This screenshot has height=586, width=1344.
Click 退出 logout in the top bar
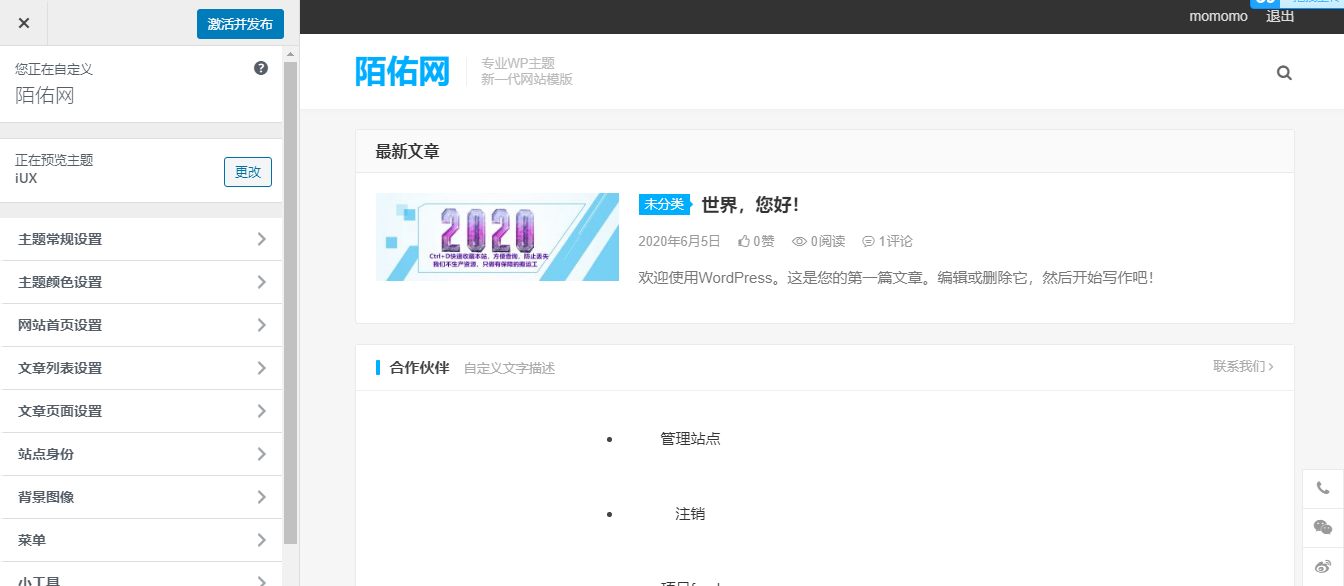1279,16
